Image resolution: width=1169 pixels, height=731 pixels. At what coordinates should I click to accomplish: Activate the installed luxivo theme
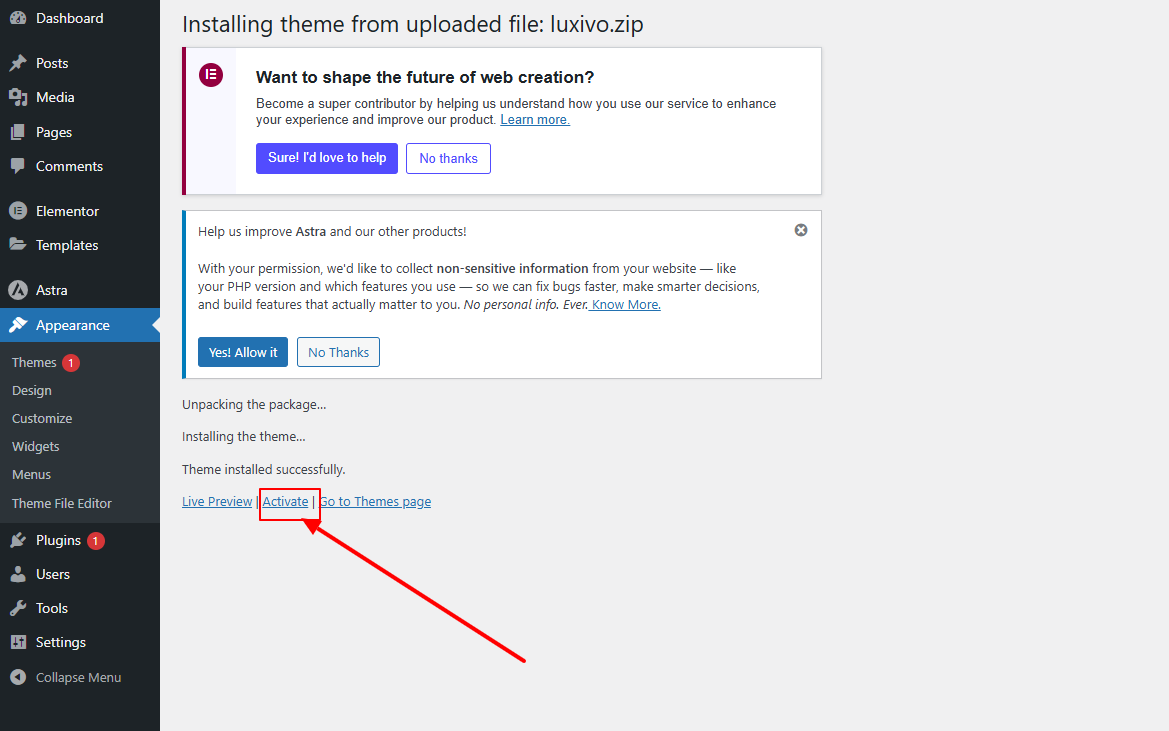(285, 501)
